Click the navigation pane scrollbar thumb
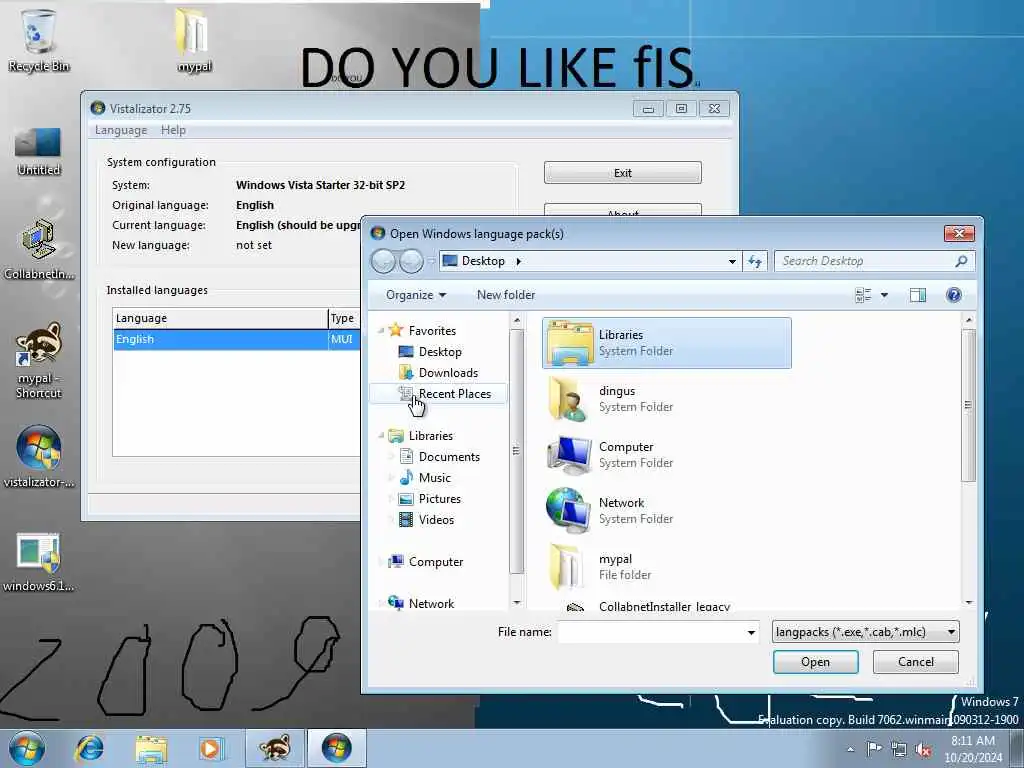The width and height of the screenshot is (1024, 768). pos(516,451)
